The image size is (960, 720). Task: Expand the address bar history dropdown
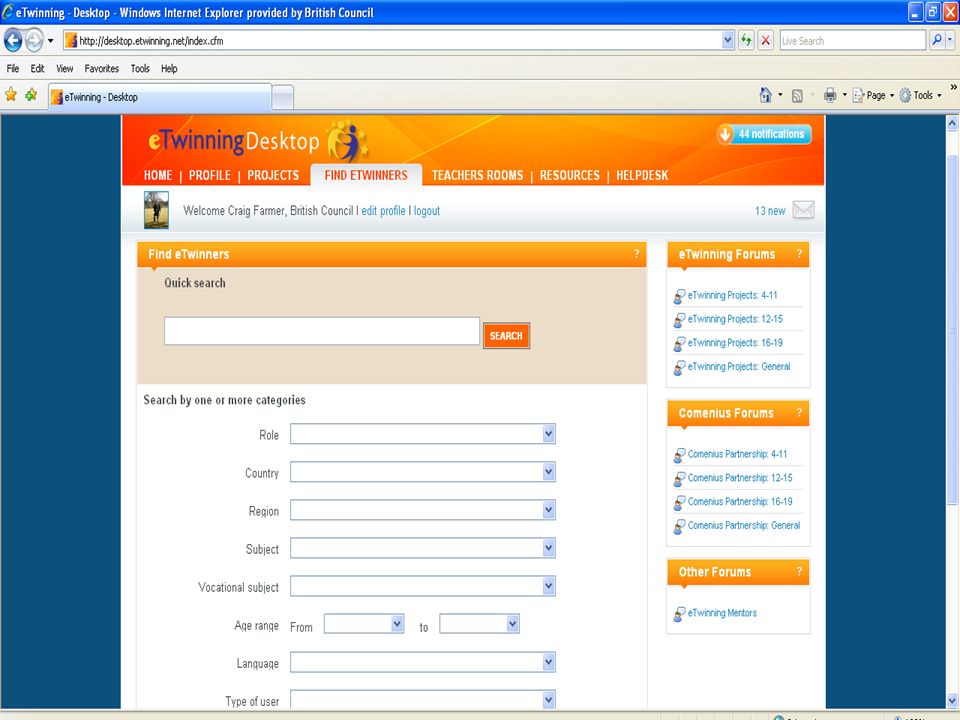tap(727, 41)
